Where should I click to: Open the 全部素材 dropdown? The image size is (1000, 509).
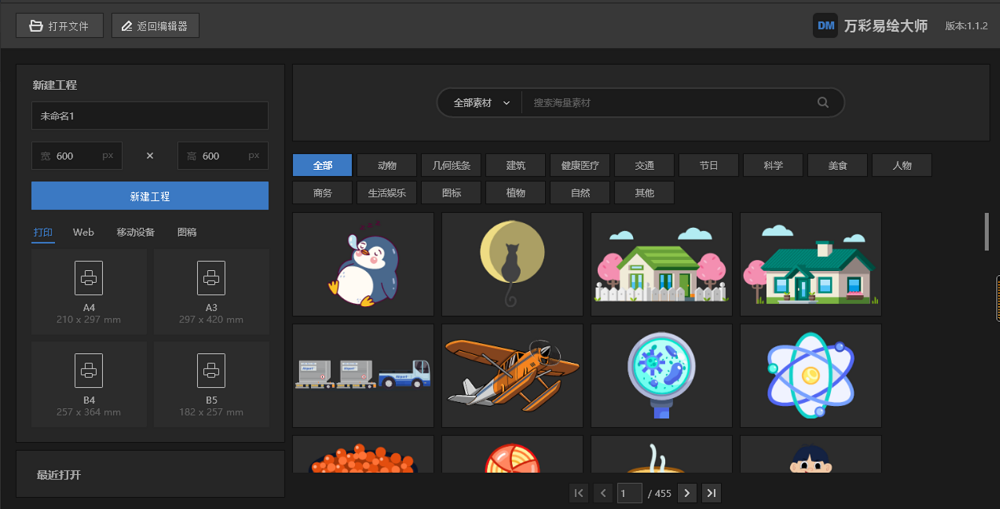pyautogui.click(x=481, y=103)
